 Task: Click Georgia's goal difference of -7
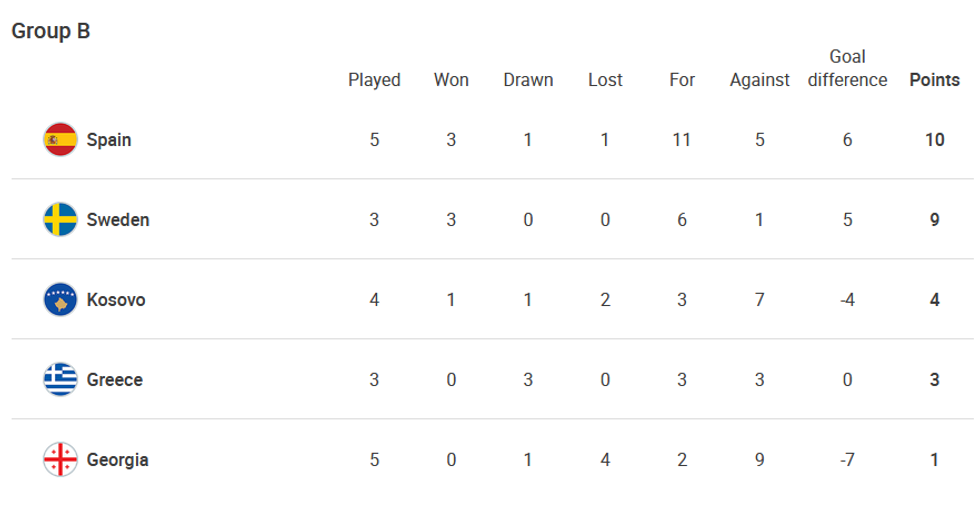click(x=847, y=460)
